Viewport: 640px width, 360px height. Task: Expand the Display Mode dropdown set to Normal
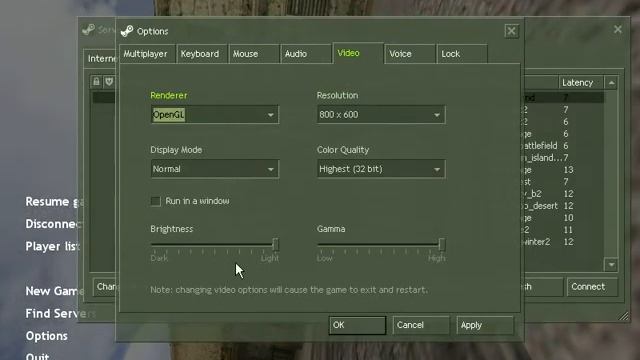pos(215,169)
